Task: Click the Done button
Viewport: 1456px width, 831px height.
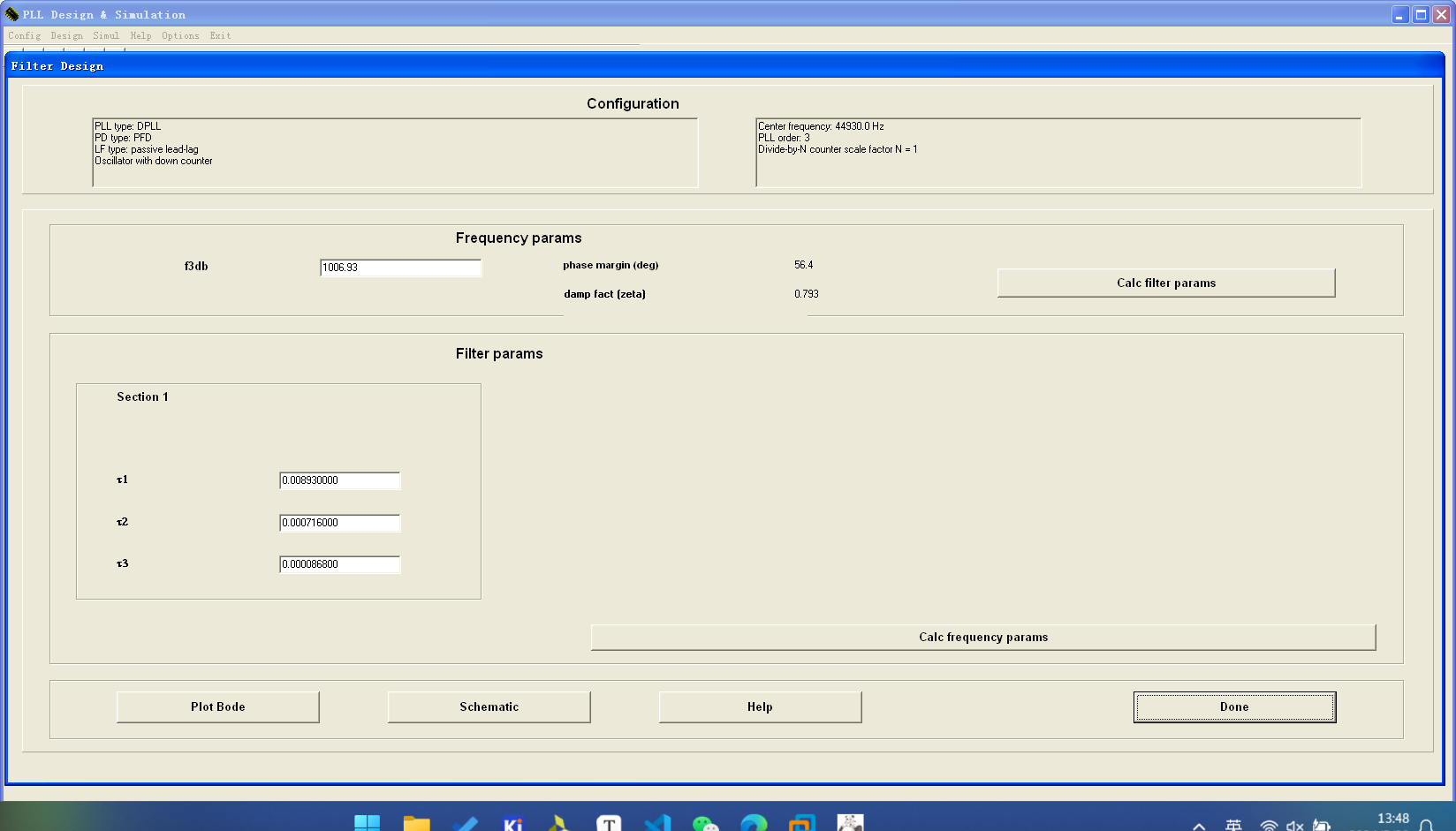Action: pyautogui.click(x=1234, y=706)
